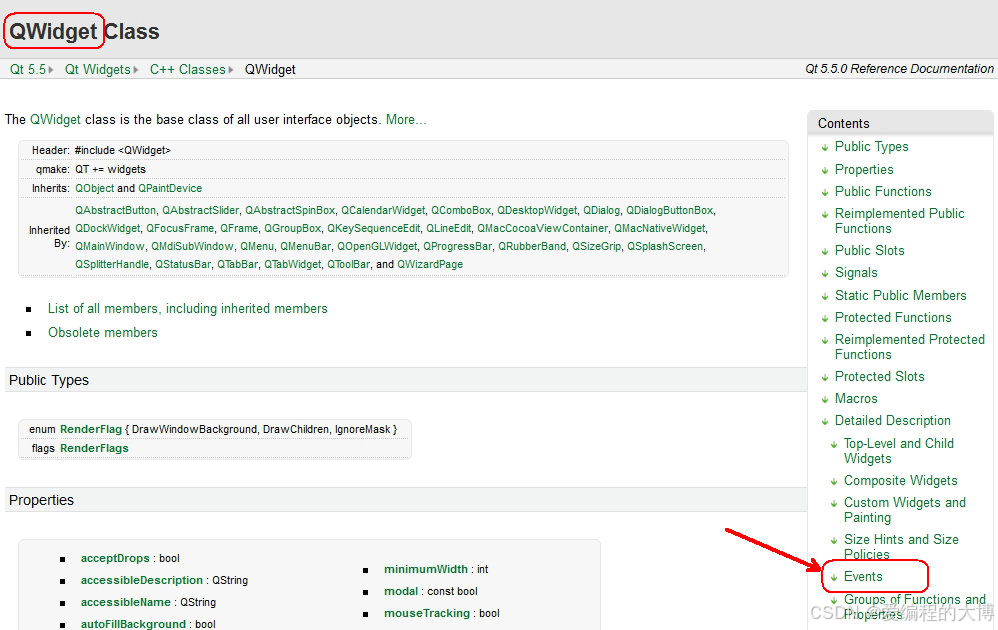Open QOpenGLWidget class link
The image size is (998, 630).
point(377,246)
